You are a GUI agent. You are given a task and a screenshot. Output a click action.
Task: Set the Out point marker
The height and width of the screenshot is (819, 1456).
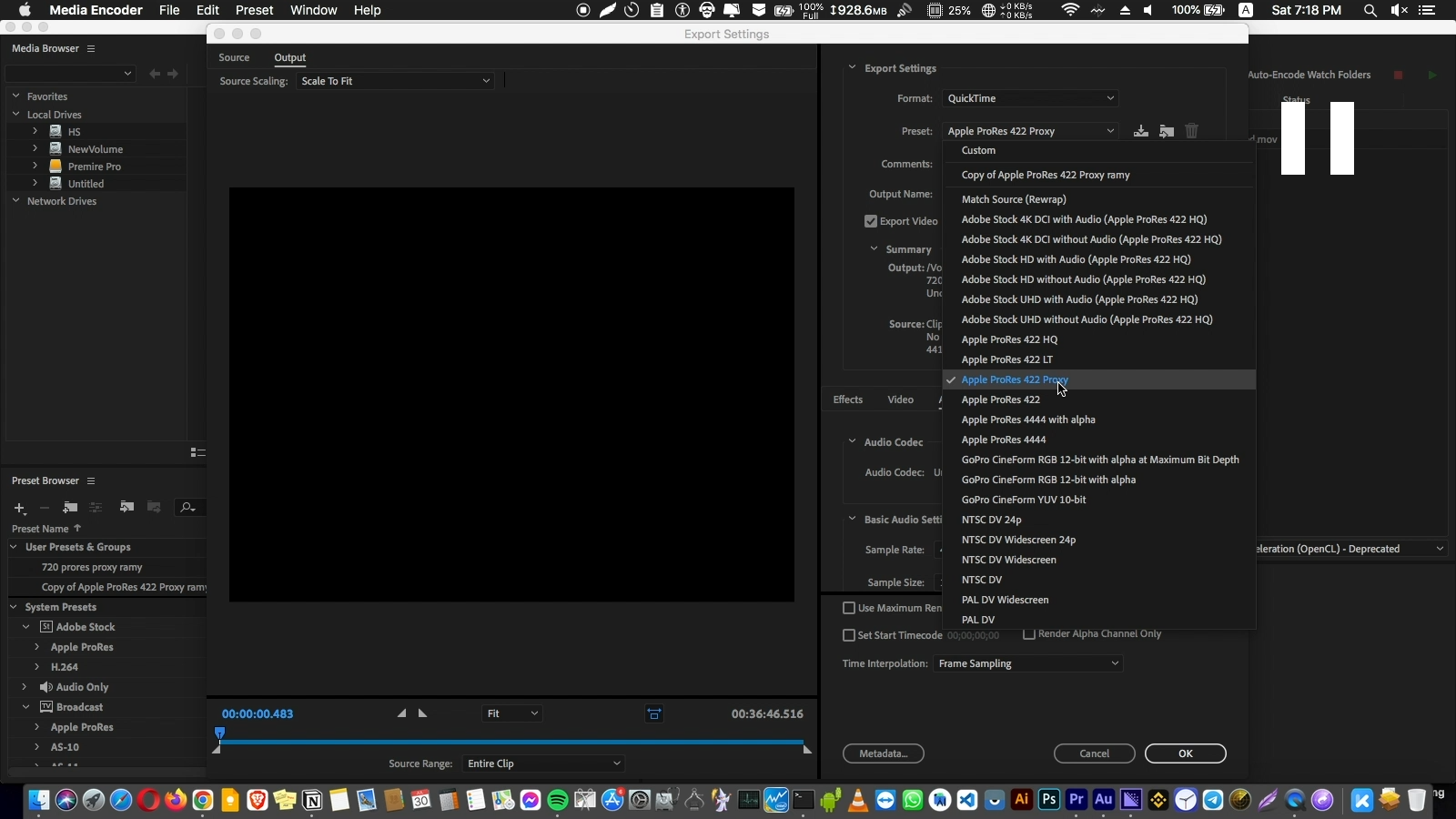coord(422,713)
